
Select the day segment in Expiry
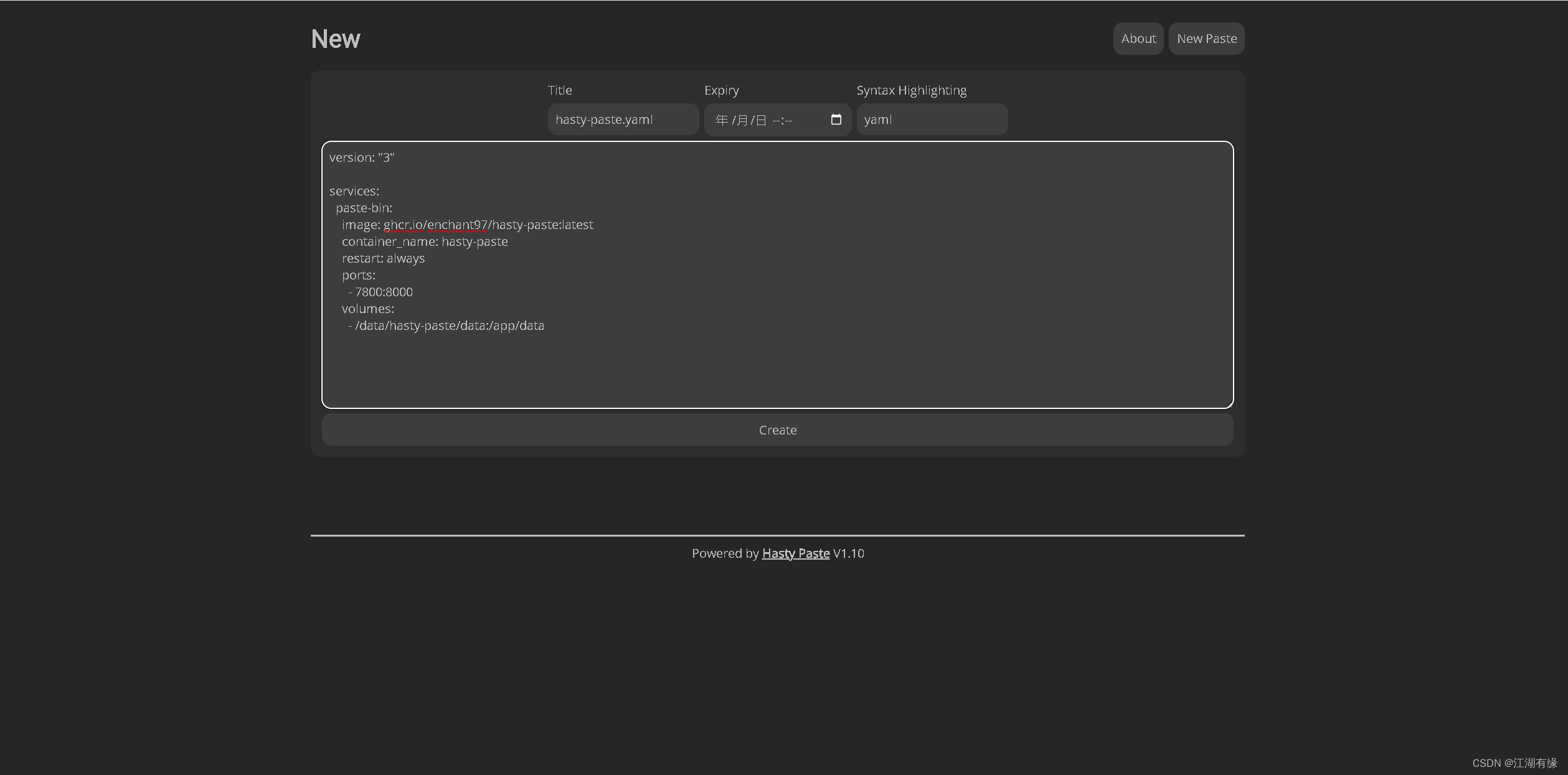(x=761, y=120)
